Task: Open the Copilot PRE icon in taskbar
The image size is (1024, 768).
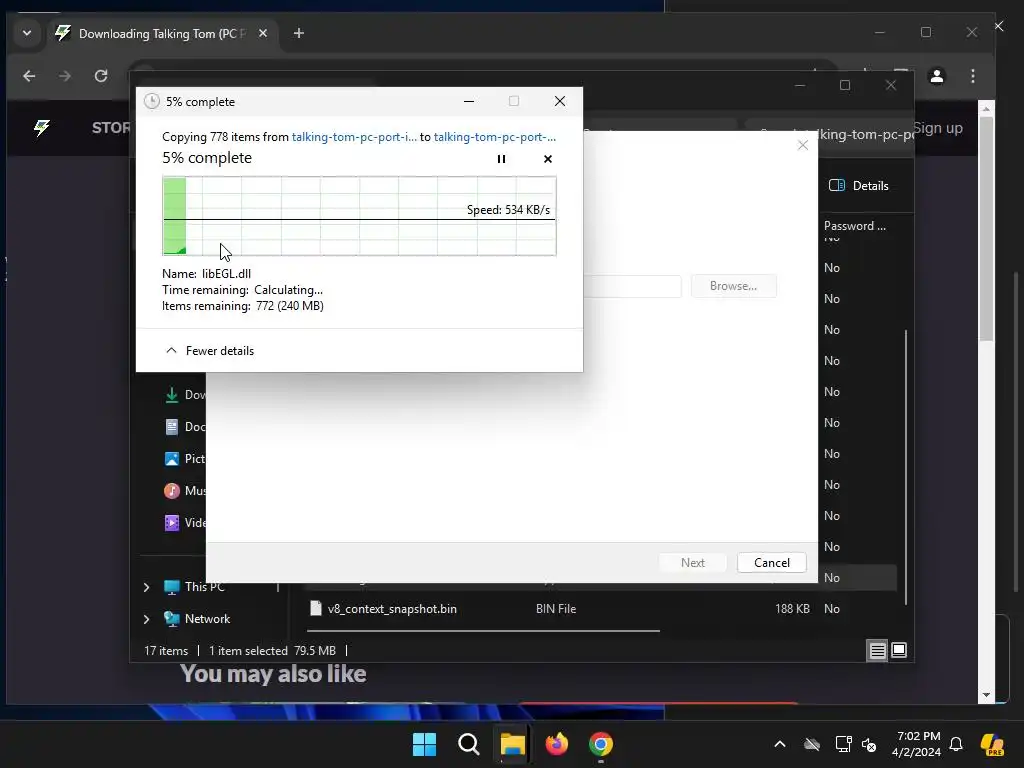Action: [x=992, y=744]
